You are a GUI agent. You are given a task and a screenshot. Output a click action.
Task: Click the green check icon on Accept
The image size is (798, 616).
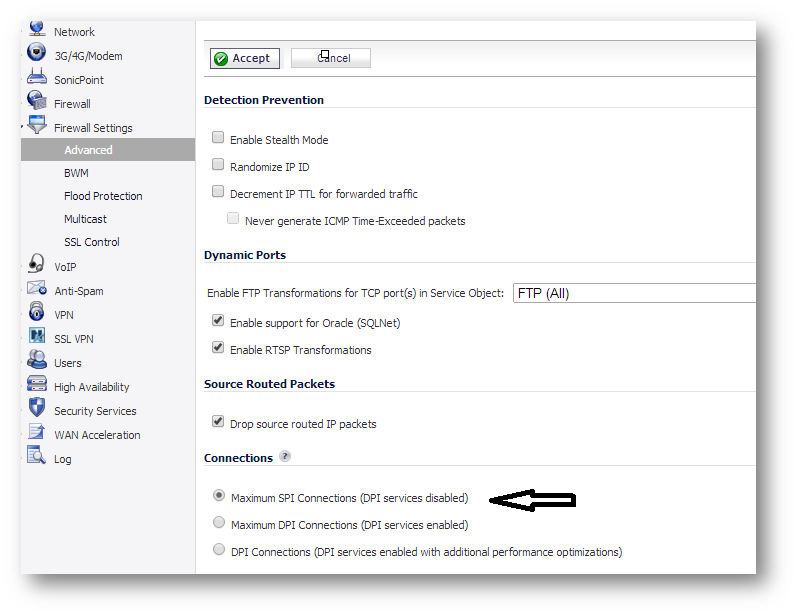pos(221,59)
